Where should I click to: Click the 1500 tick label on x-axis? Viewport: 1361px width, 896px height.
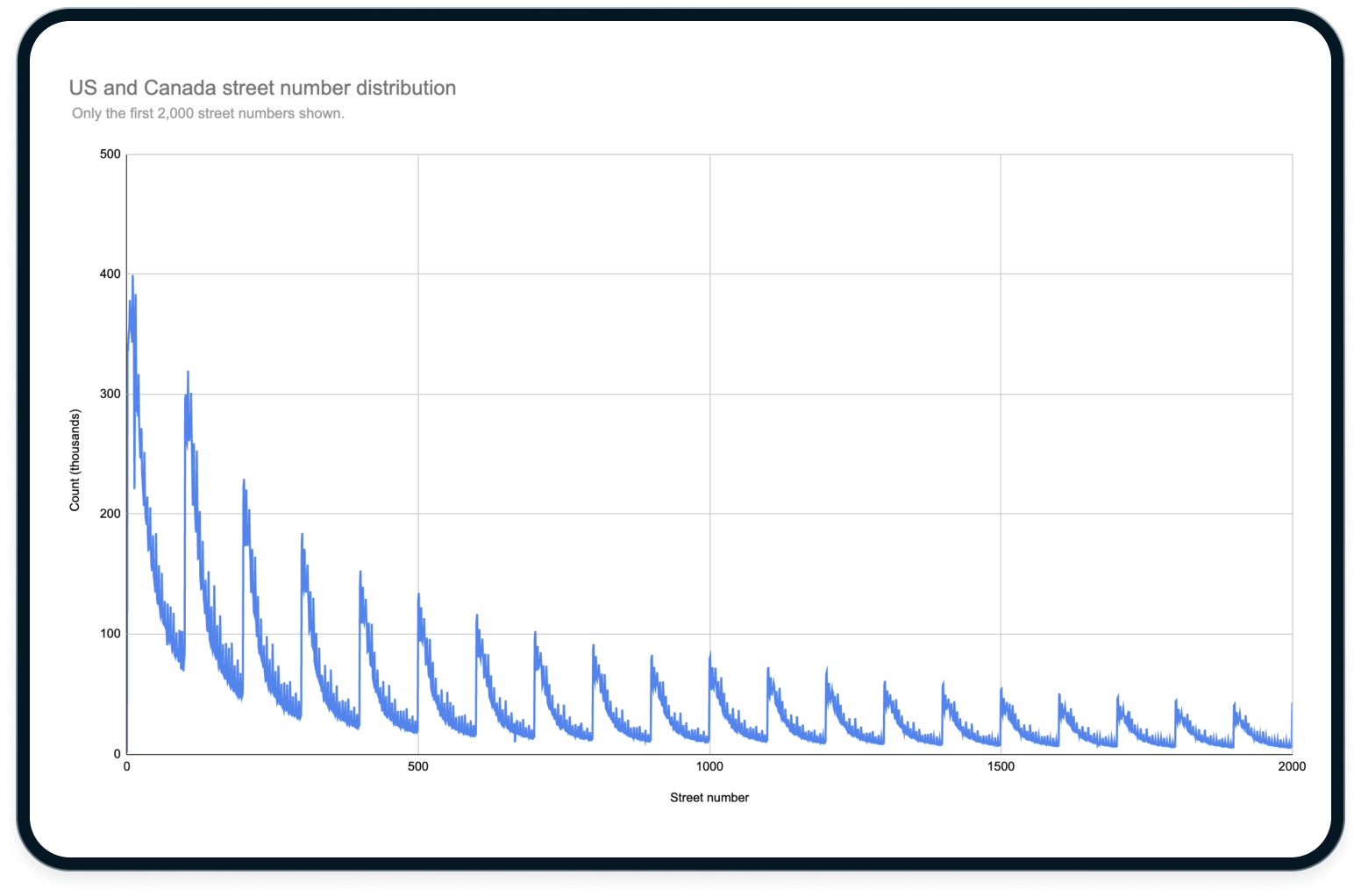pyautogui.click(x=1000, y=766)
